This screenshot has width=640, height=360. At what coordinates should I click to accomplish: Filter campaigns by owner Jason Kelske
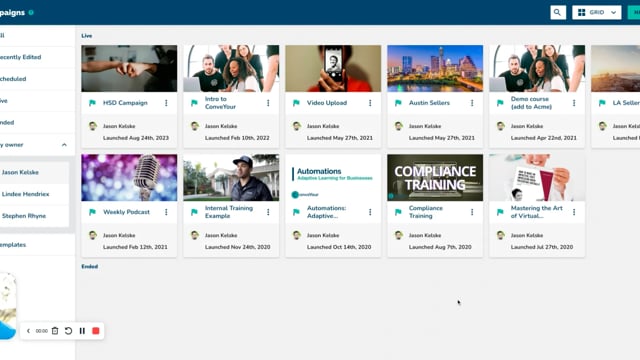coord(35,172)
